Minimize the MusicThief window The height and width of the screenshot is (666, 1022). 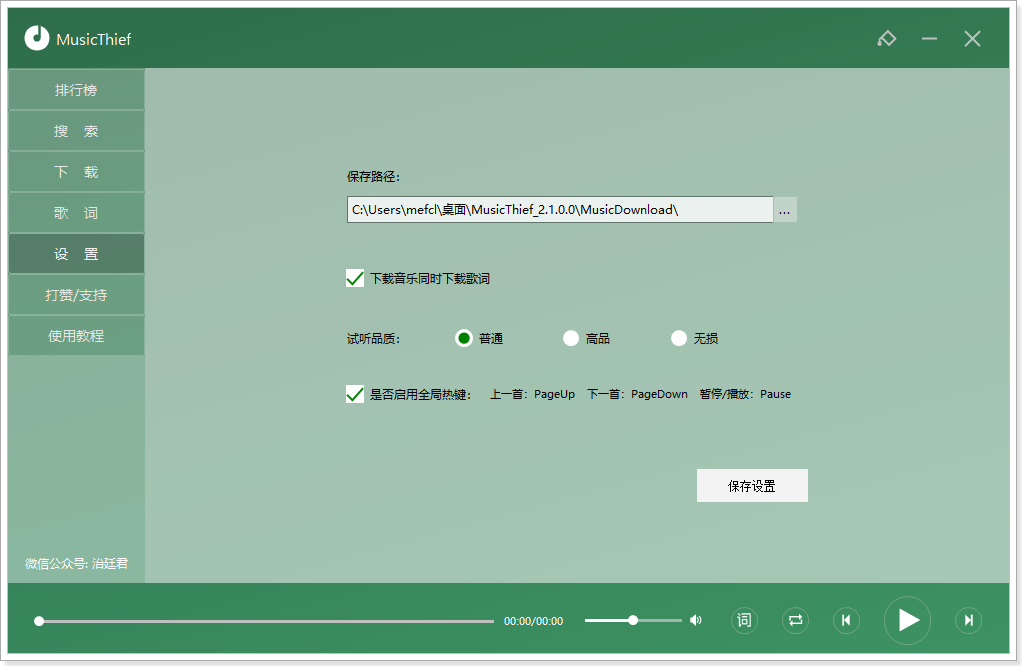tap(929, 38)
